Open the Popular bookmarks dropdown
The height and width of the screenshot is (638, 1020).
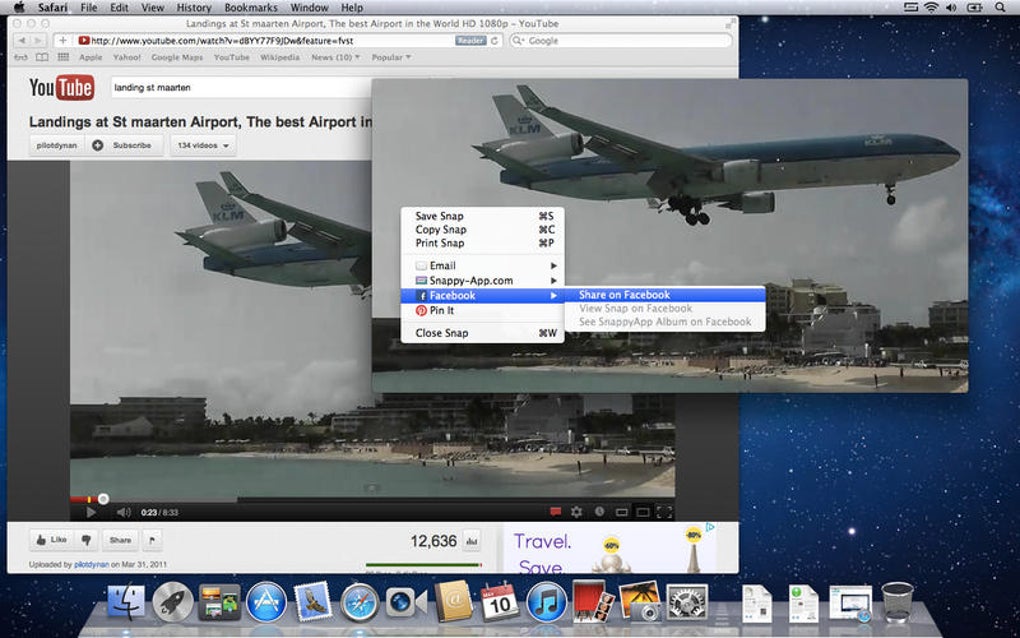point(391,57)
